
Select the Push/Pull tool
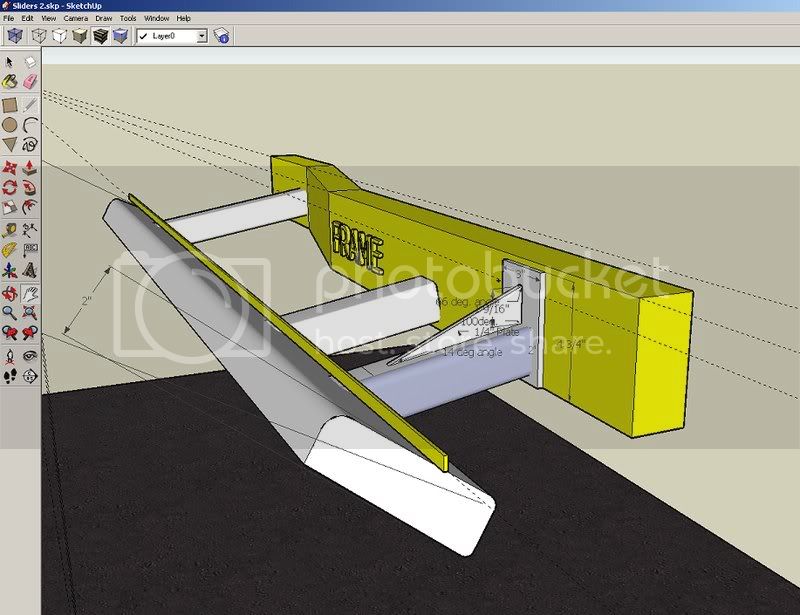30,167
